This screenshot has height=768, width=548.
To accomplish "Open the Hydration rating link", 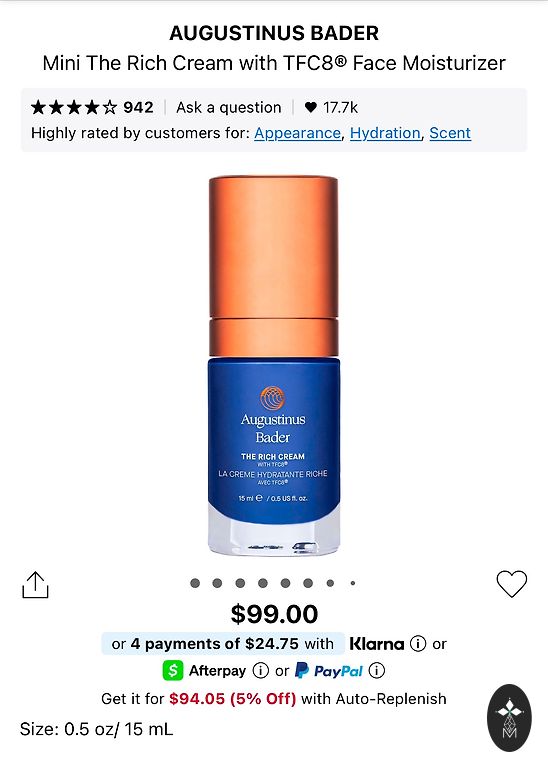I will [x=385, y=133].
